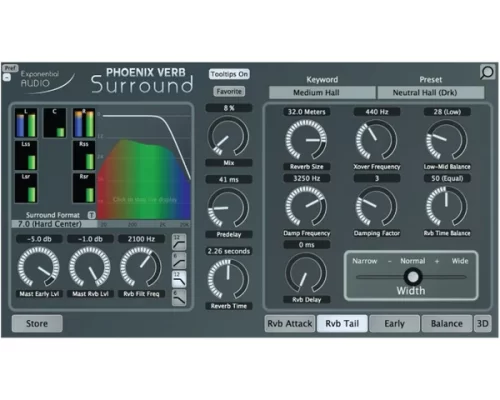500x400 pixels.
Task: Click the Rvb Filt Freq knob
Action: coord(141,267)
